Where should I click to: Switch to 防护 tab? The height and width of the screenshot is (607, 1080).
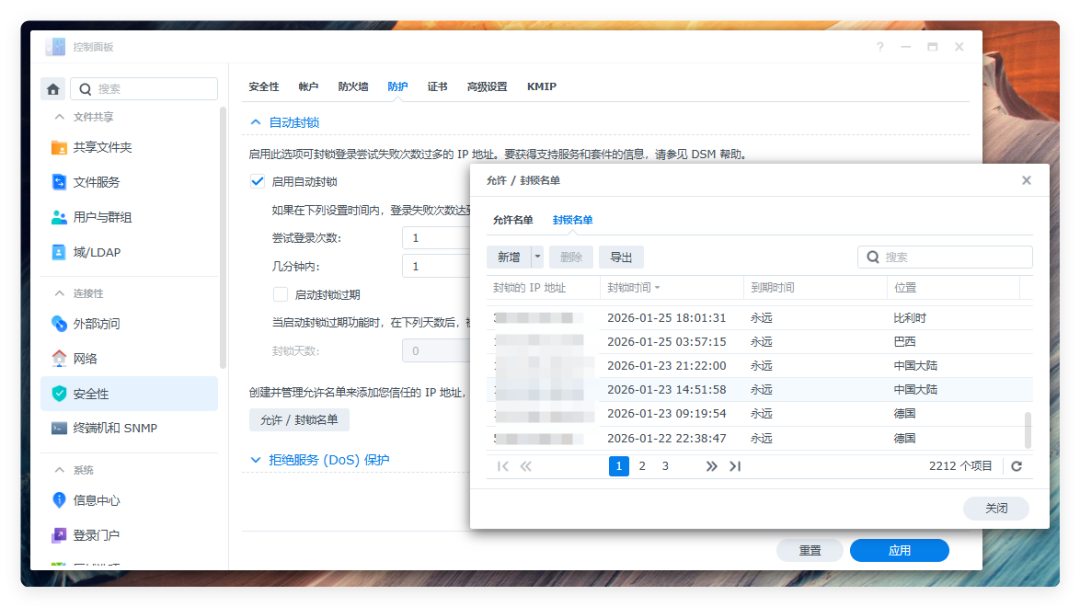(397, 87)
